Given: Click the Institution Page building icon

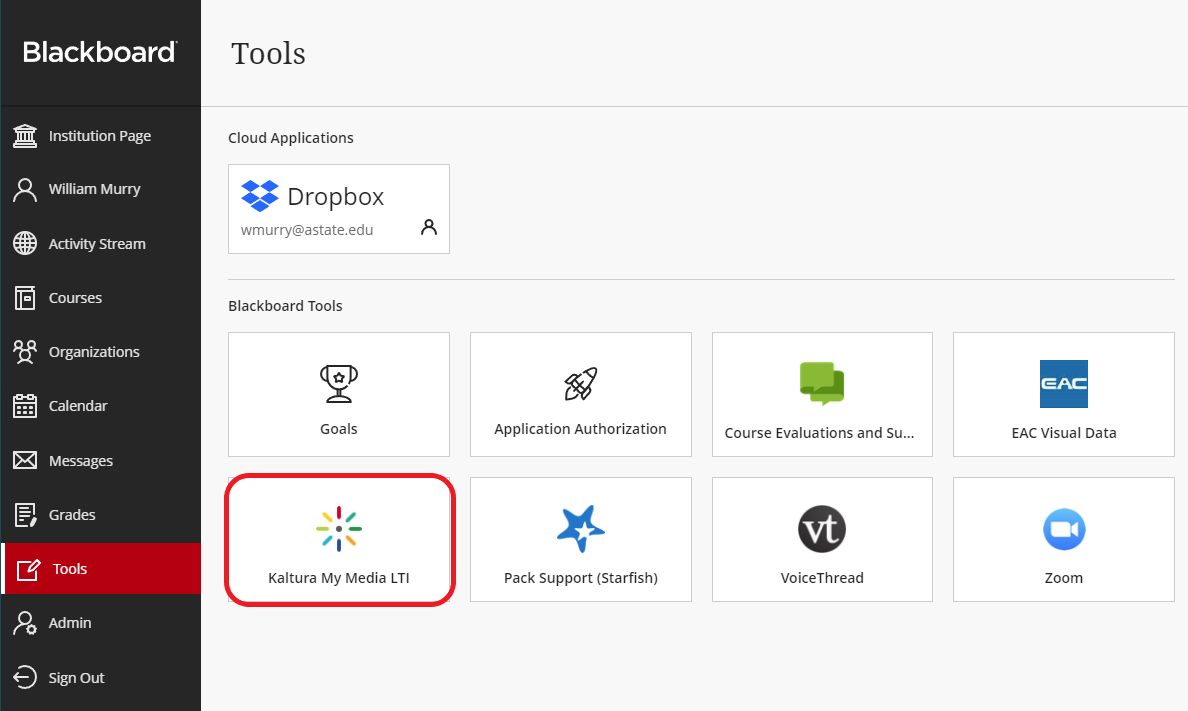Looking at the screenshot, I should [25, 136].
